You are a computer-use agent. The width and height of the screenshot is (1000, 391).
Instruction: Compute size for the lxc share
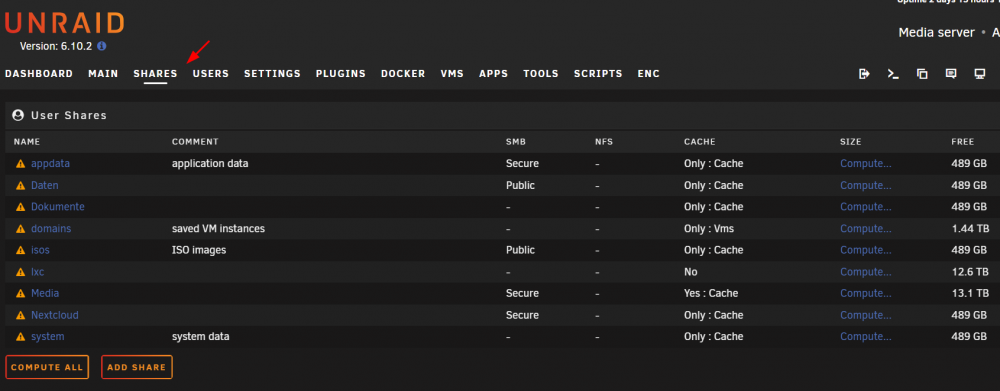[x=865, y=272]
